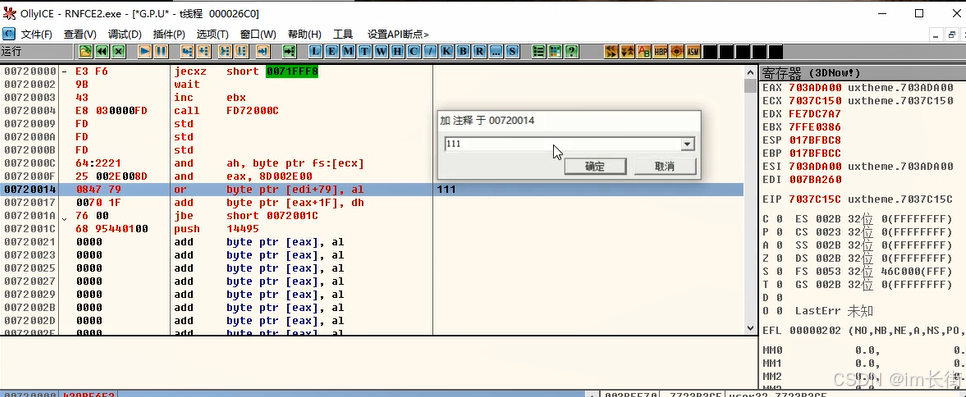966x397 pixels.
Task: Cancel comment dialog with 取消 button
Action: tap(665, 166)
